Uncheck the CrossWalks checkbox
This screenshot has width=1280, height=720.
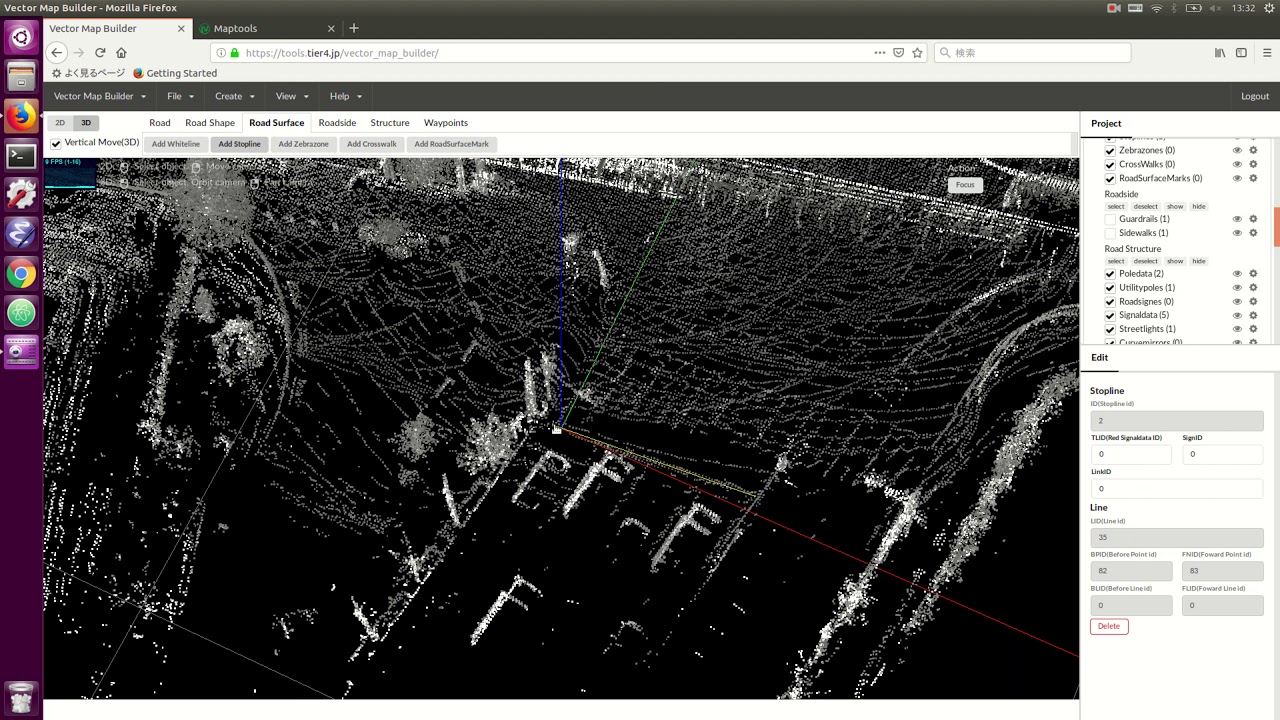(1110, 164)
